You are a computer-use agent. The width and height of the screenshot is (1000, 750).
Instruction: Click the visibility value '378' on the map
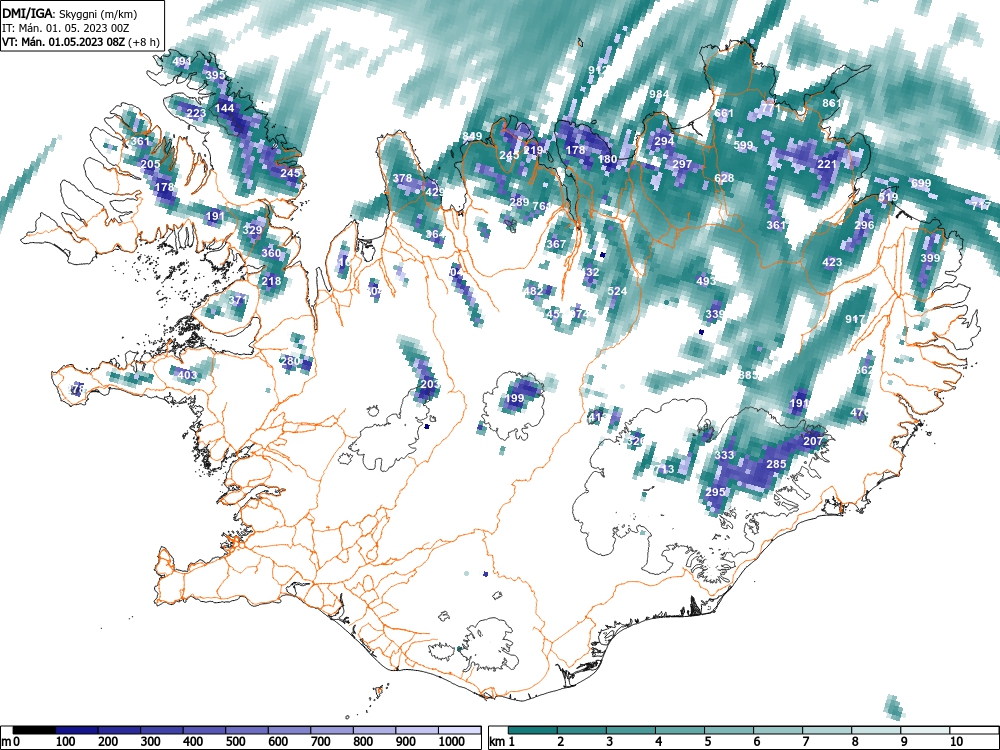pos(402,179)
